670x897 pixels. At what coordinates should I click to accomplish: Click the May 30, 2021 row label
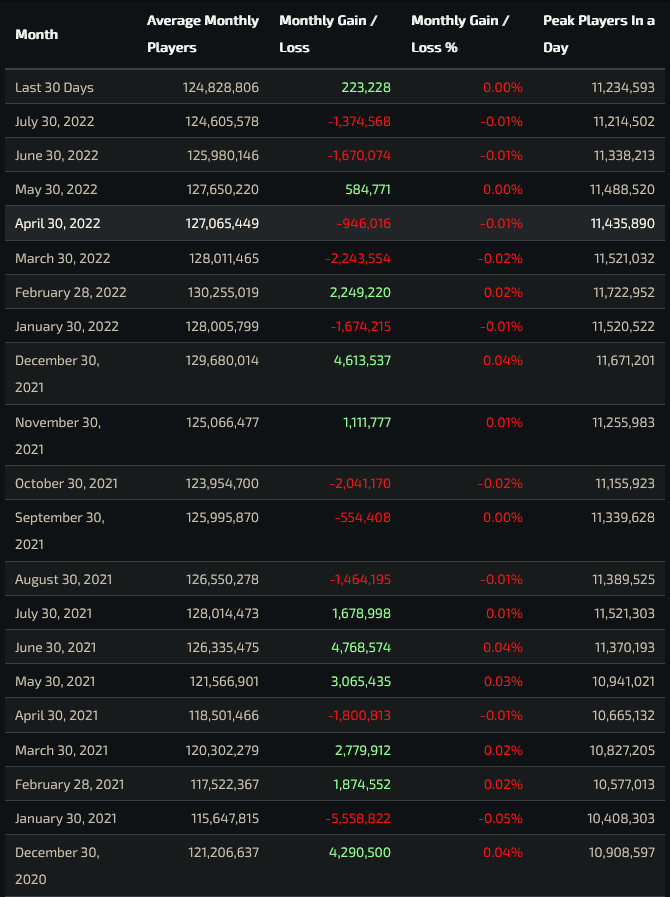pos(56,681)
